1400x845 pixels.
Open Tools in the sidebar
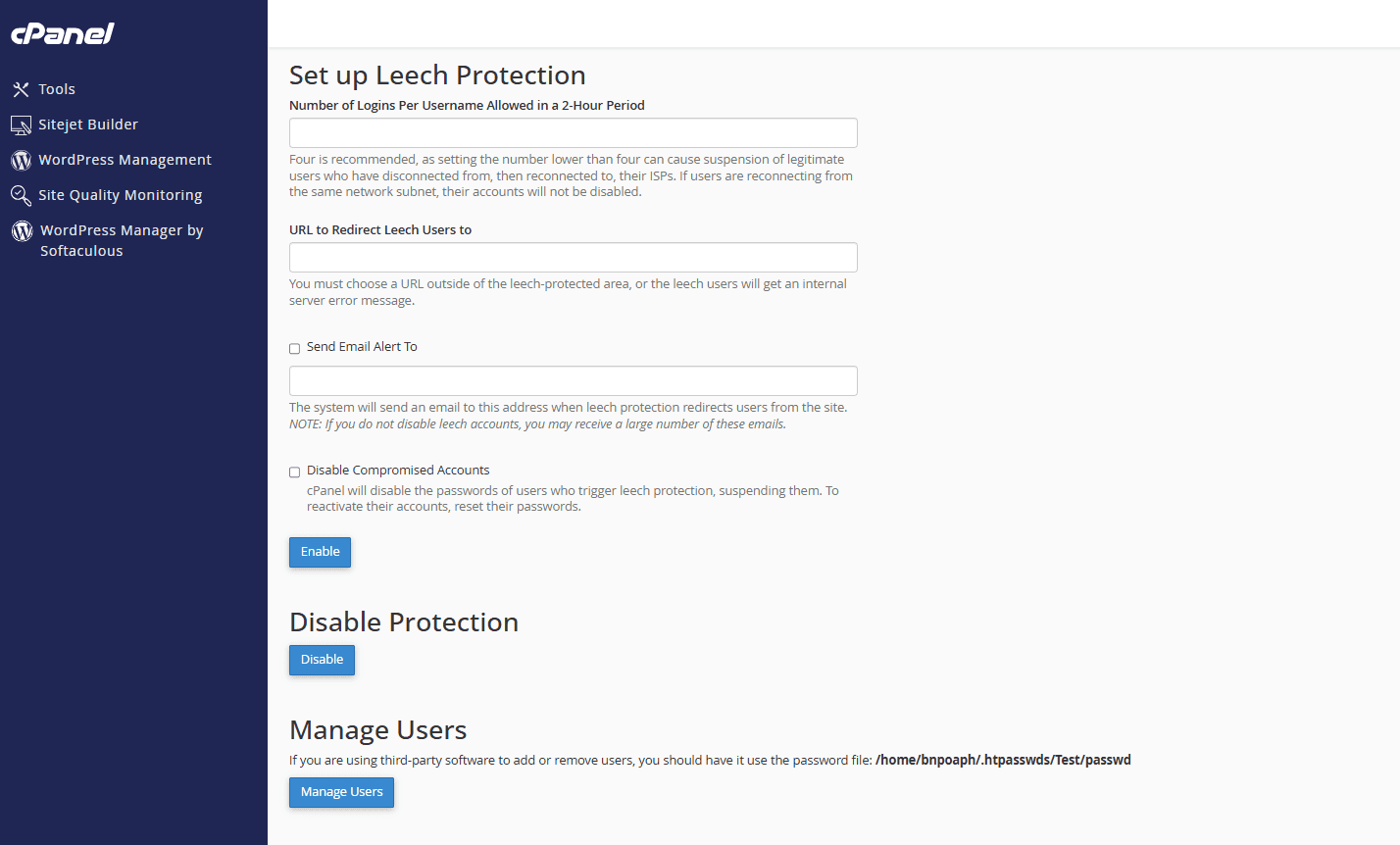pos(57,89)
